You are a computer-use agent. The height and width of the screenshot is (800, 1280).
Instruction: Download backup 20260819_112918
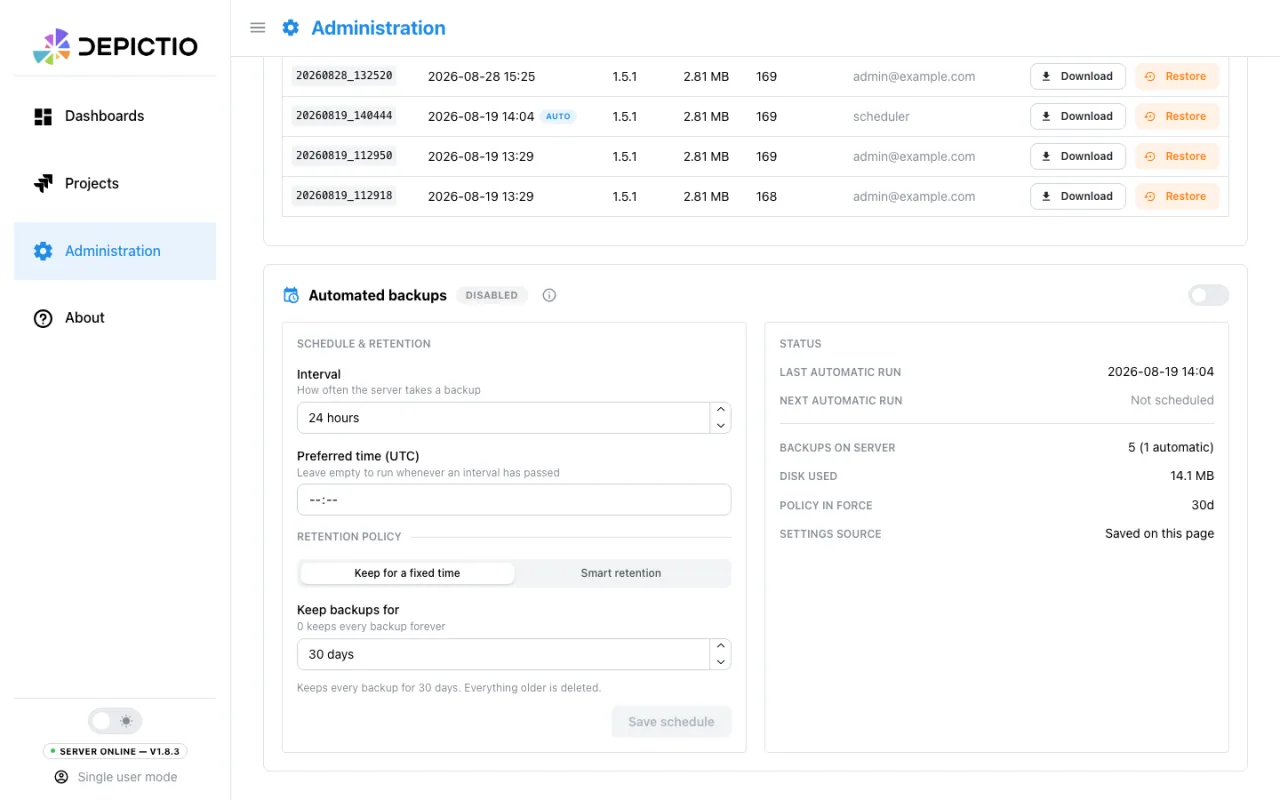point(1078,196)
